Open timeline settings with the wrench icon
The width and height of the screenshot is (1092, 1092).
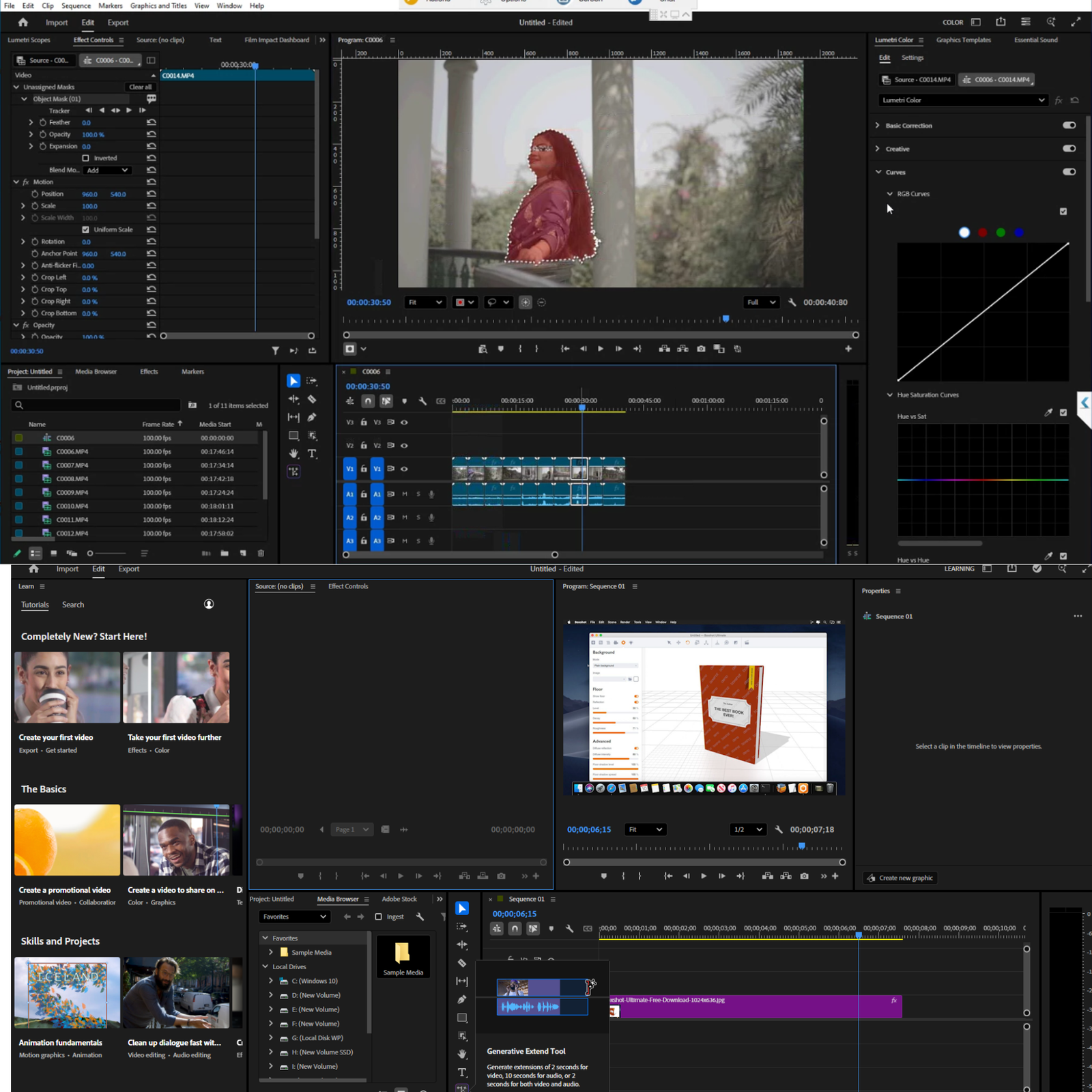click(423, 401)
